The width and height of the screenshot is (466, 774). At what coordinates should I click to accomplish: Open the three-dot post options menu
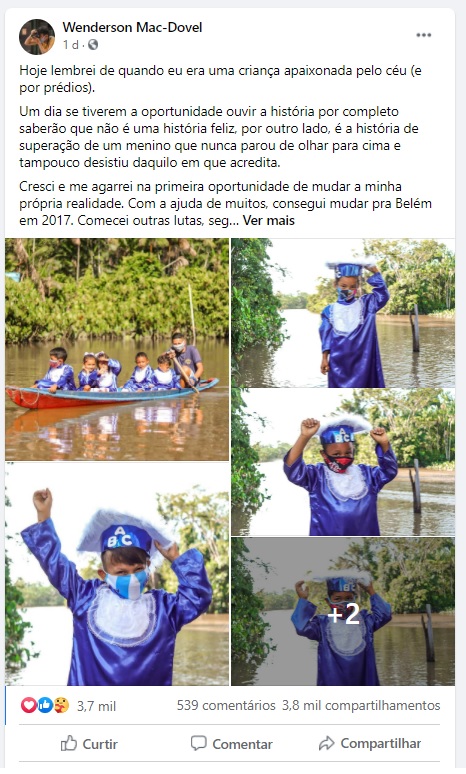[x=424, y=35]
